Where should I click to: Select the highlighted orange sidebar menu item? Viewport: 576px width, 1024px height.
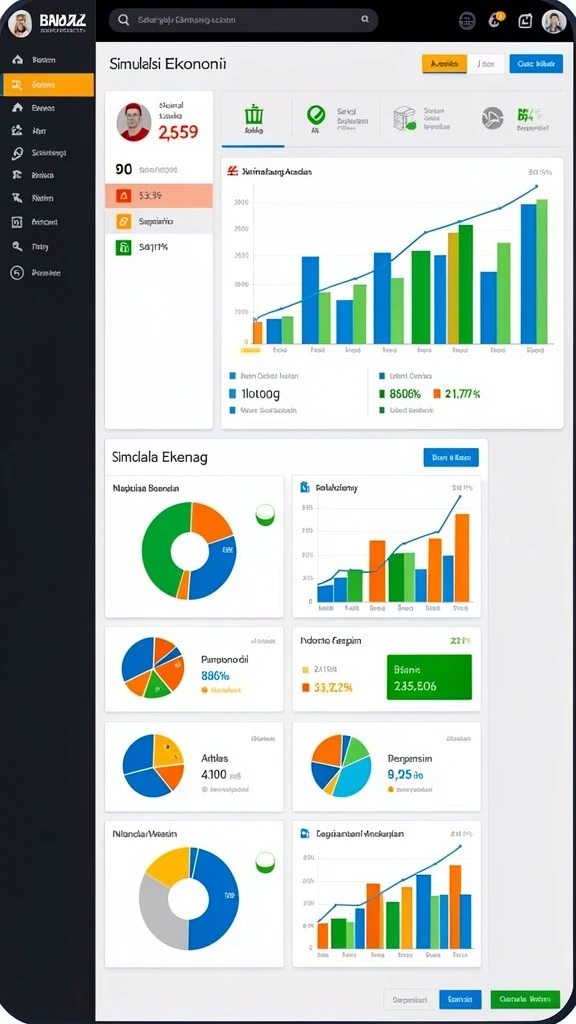(48, 85)
